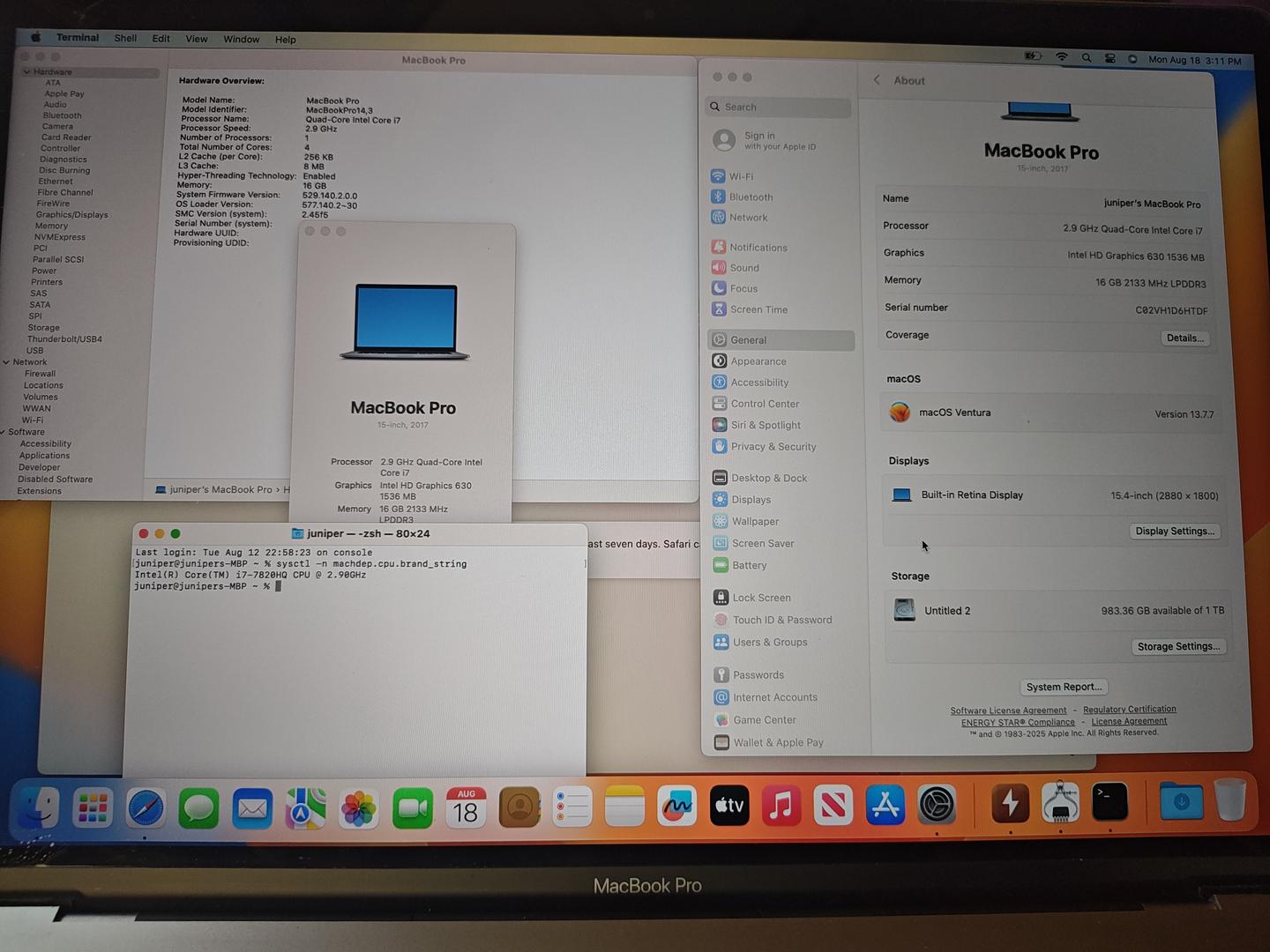Open Control Center from the menu bar

[1110, 58]
